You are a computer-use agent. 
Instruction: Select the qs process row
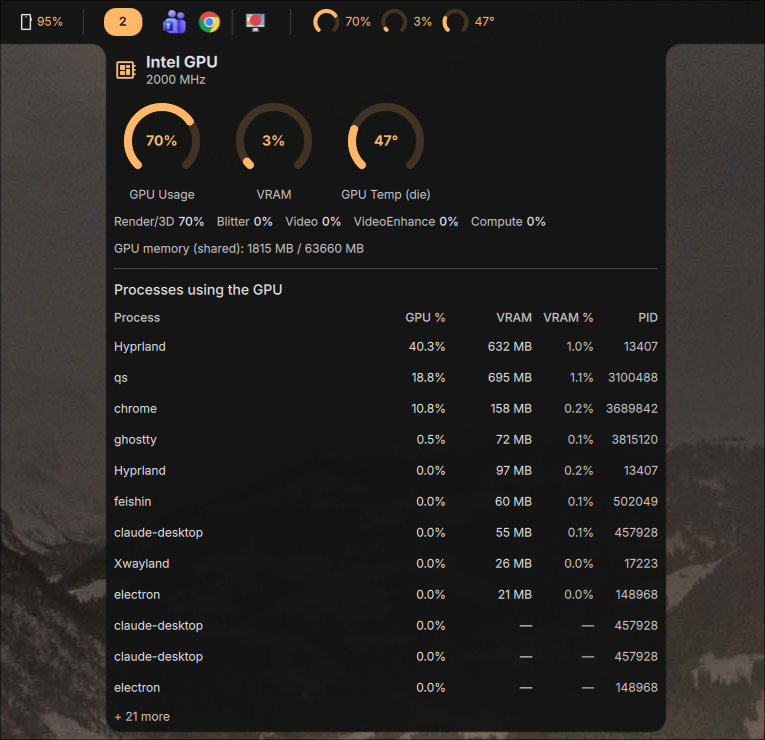click(x=386, y=378)
